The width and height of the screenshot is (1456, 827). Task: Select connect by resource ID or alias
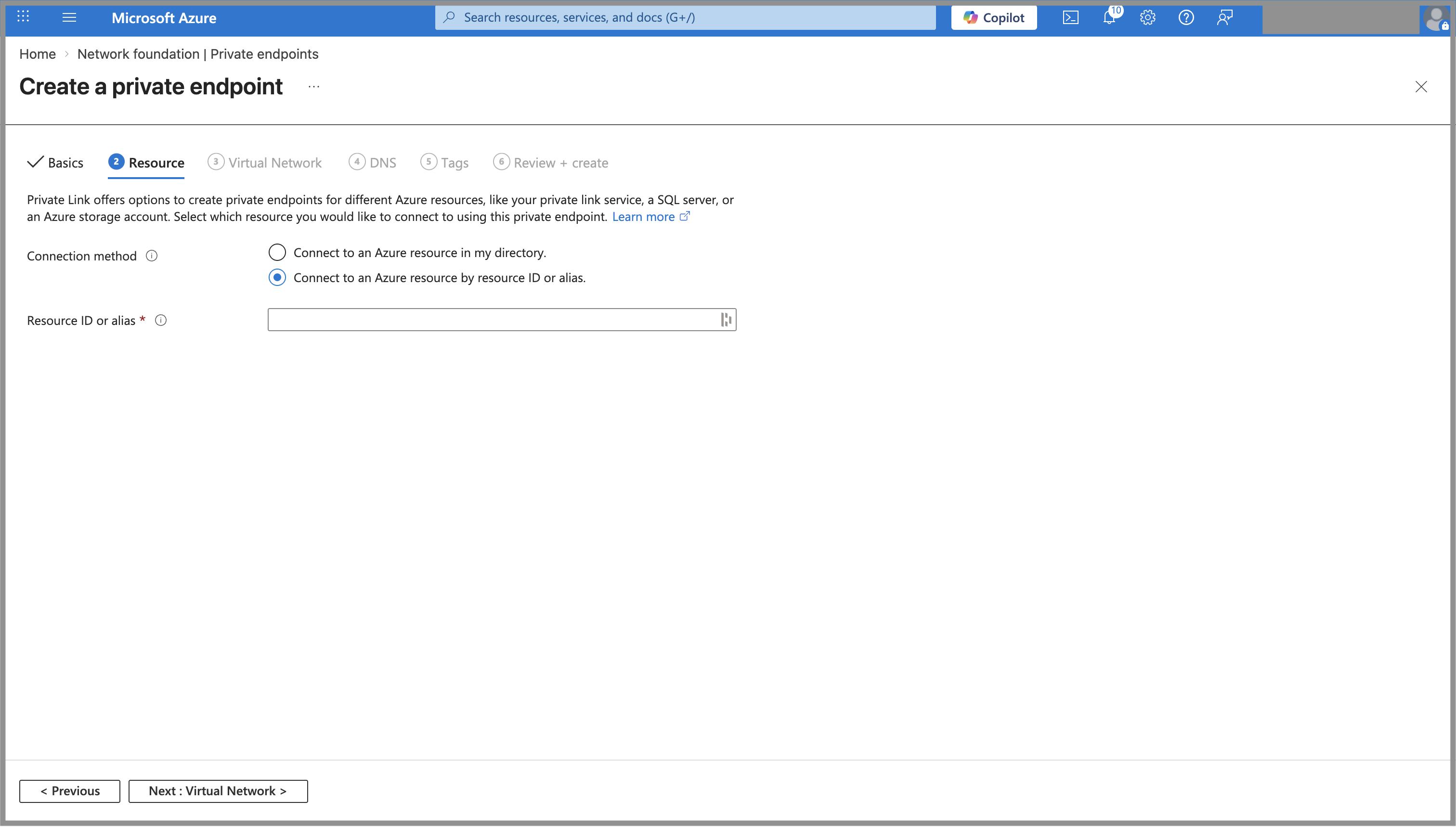tap(277, 278)
